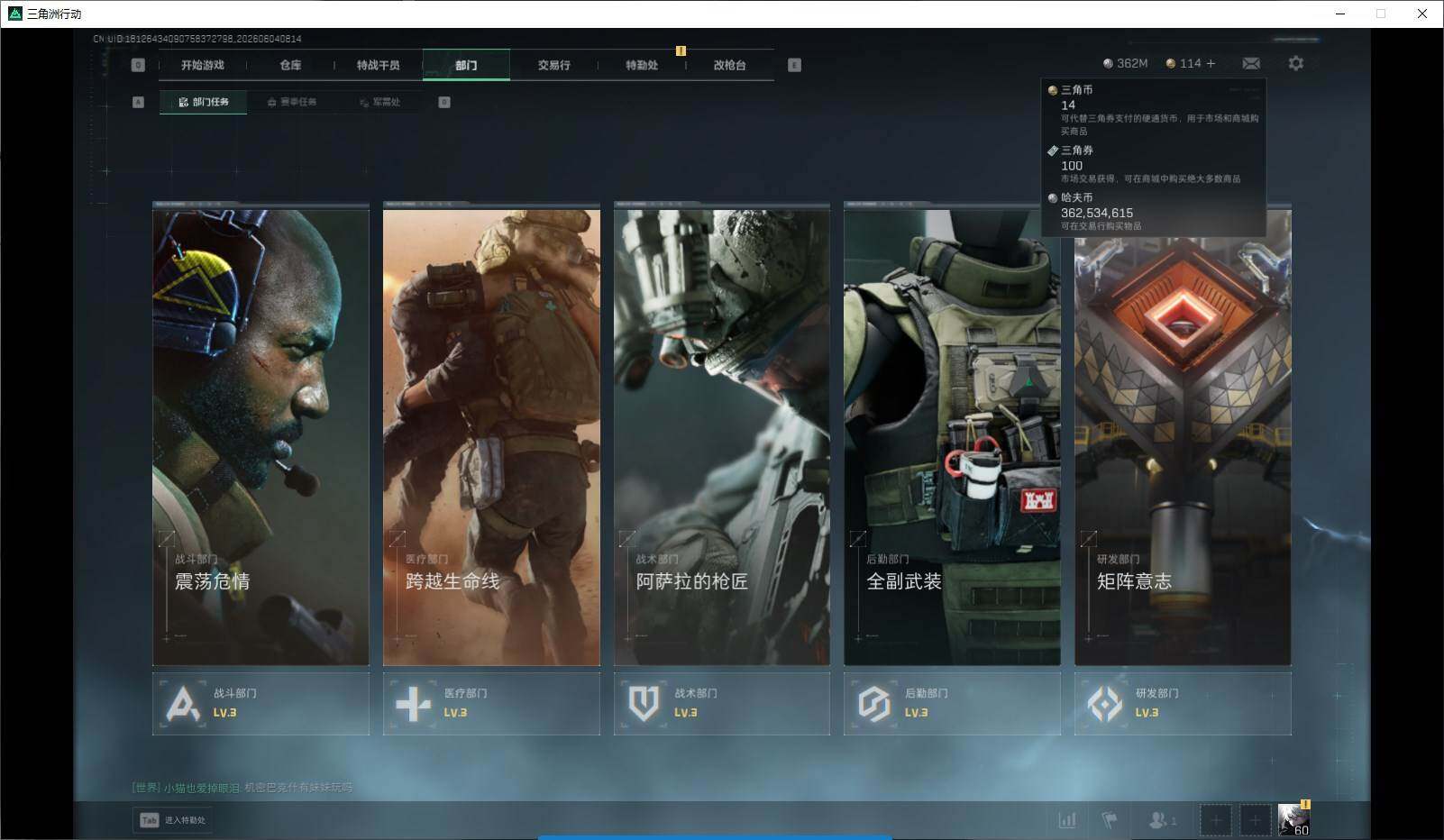
Task: Click the first empty squad slot plus
Action: click(x=1215, y=820)
